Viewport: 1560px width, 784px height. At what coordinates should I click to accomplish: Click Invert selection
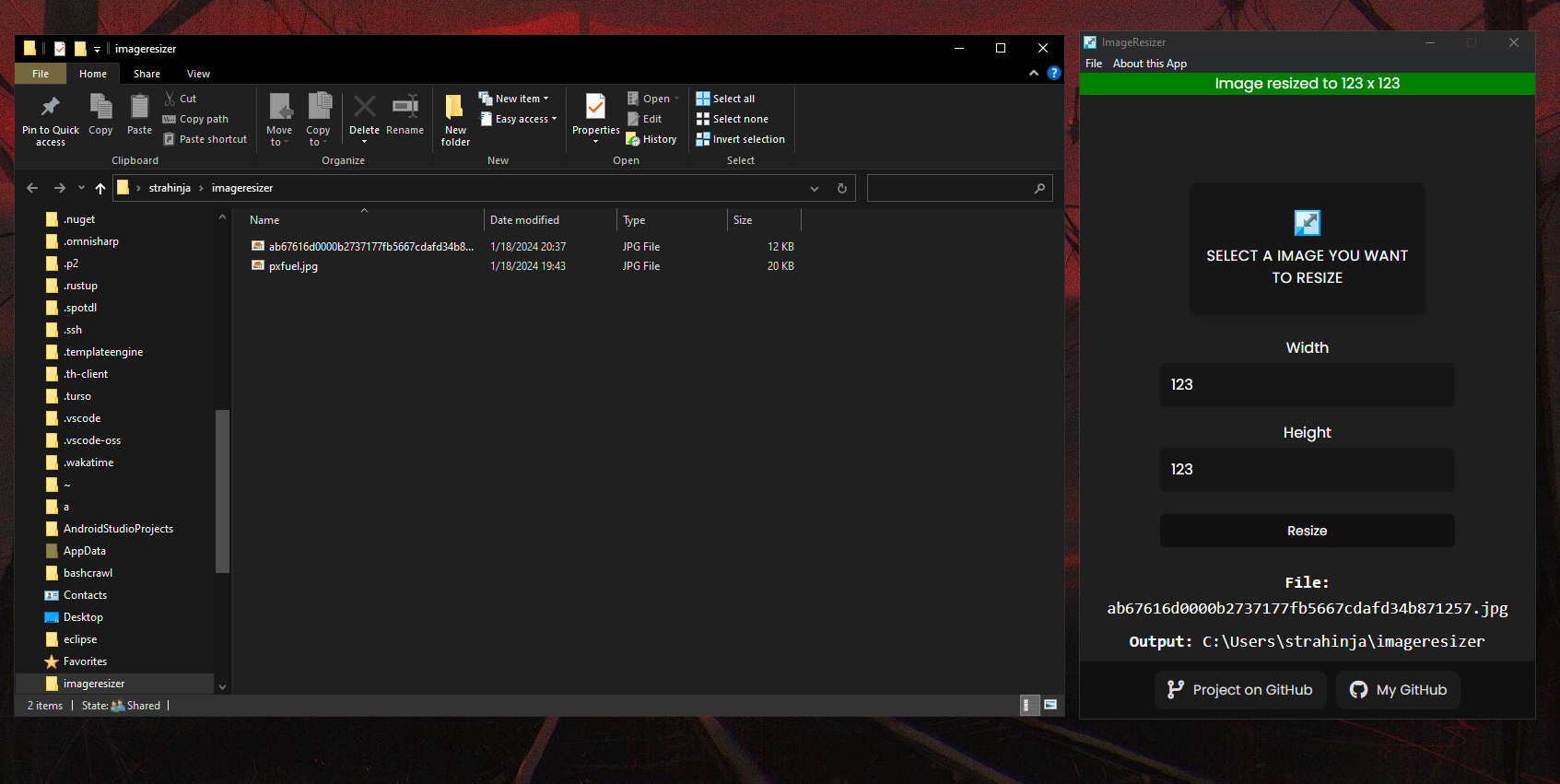741,139
